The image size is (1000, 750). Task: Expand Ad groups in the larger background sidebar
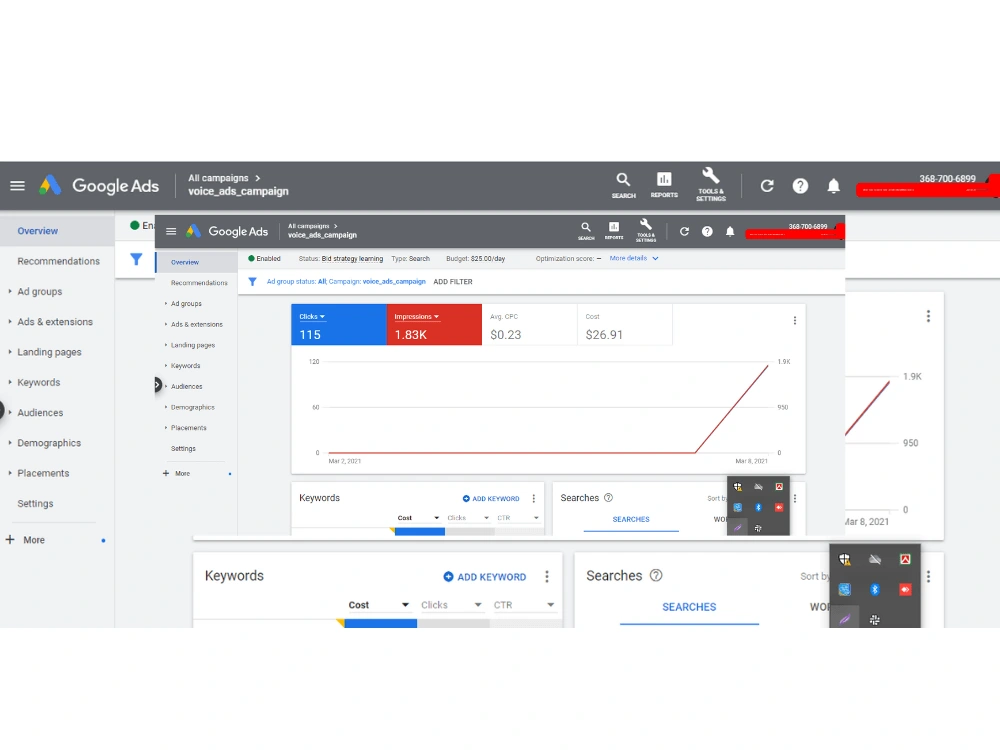click(x=10, y=291)
